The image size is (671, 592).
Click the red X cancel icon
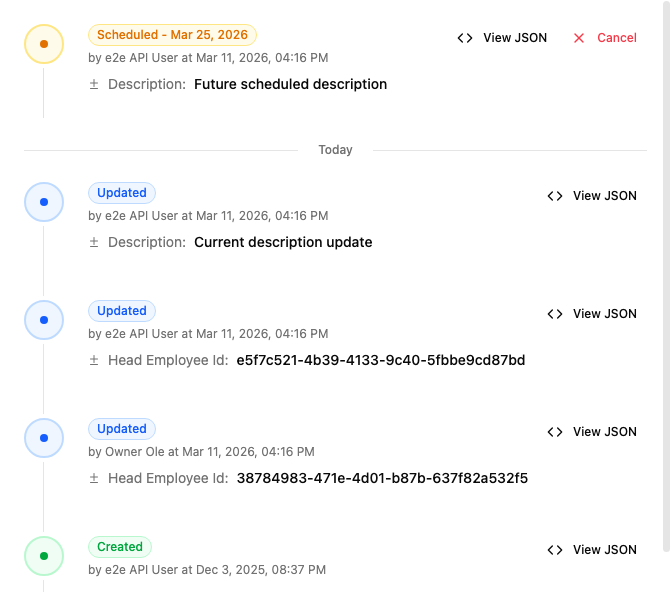[x=579, y=38]
